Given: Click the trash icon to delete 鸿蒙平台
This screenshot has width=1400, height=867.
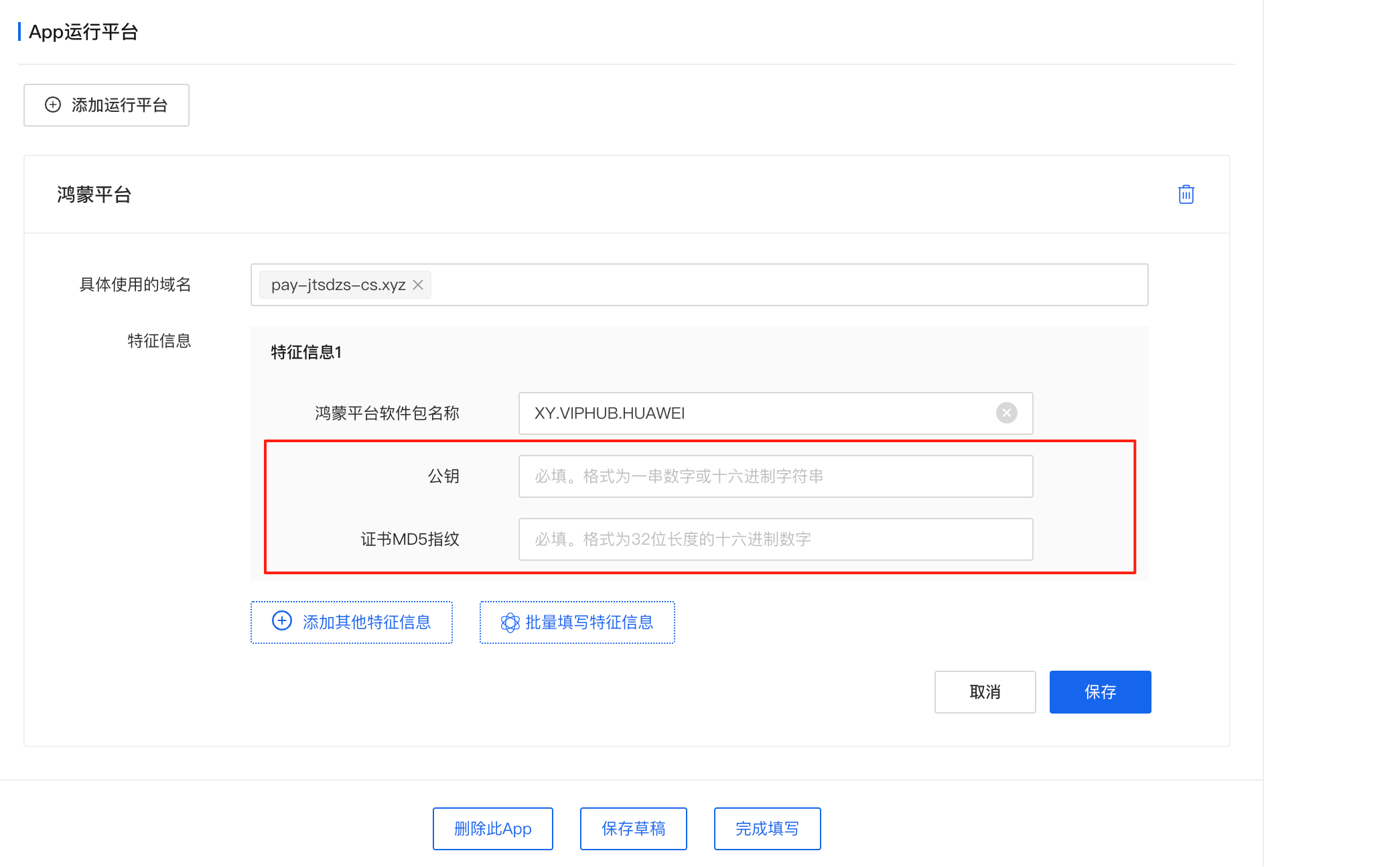Looking at the screenshot, I should (1186, 194).
